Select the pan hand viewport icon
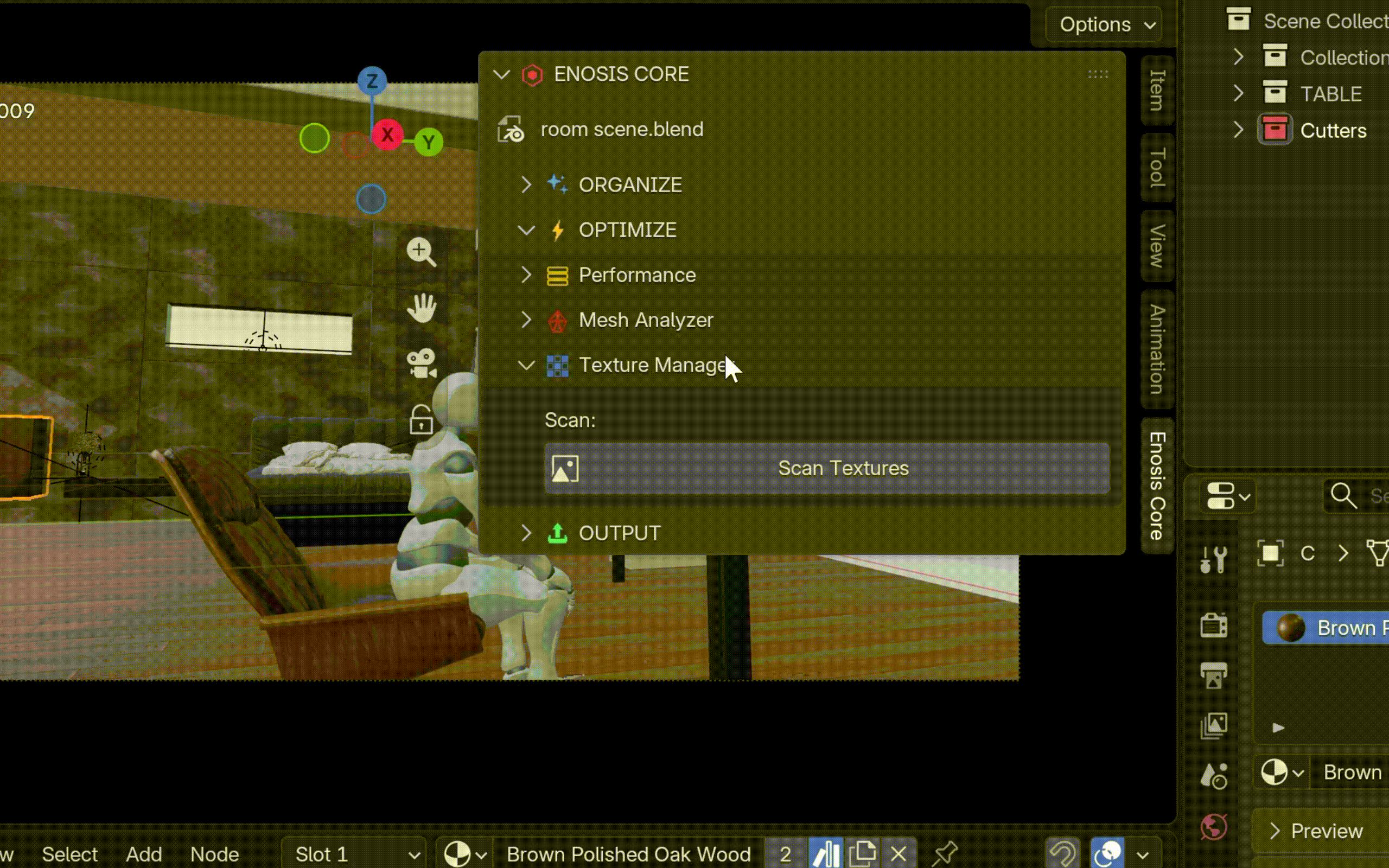The image size is (1389, 868). [x=421, y=308]
